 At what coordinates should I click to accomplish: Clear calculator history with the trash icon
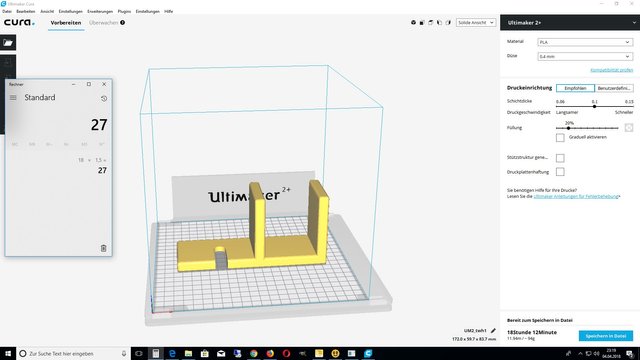coord(103,248)
